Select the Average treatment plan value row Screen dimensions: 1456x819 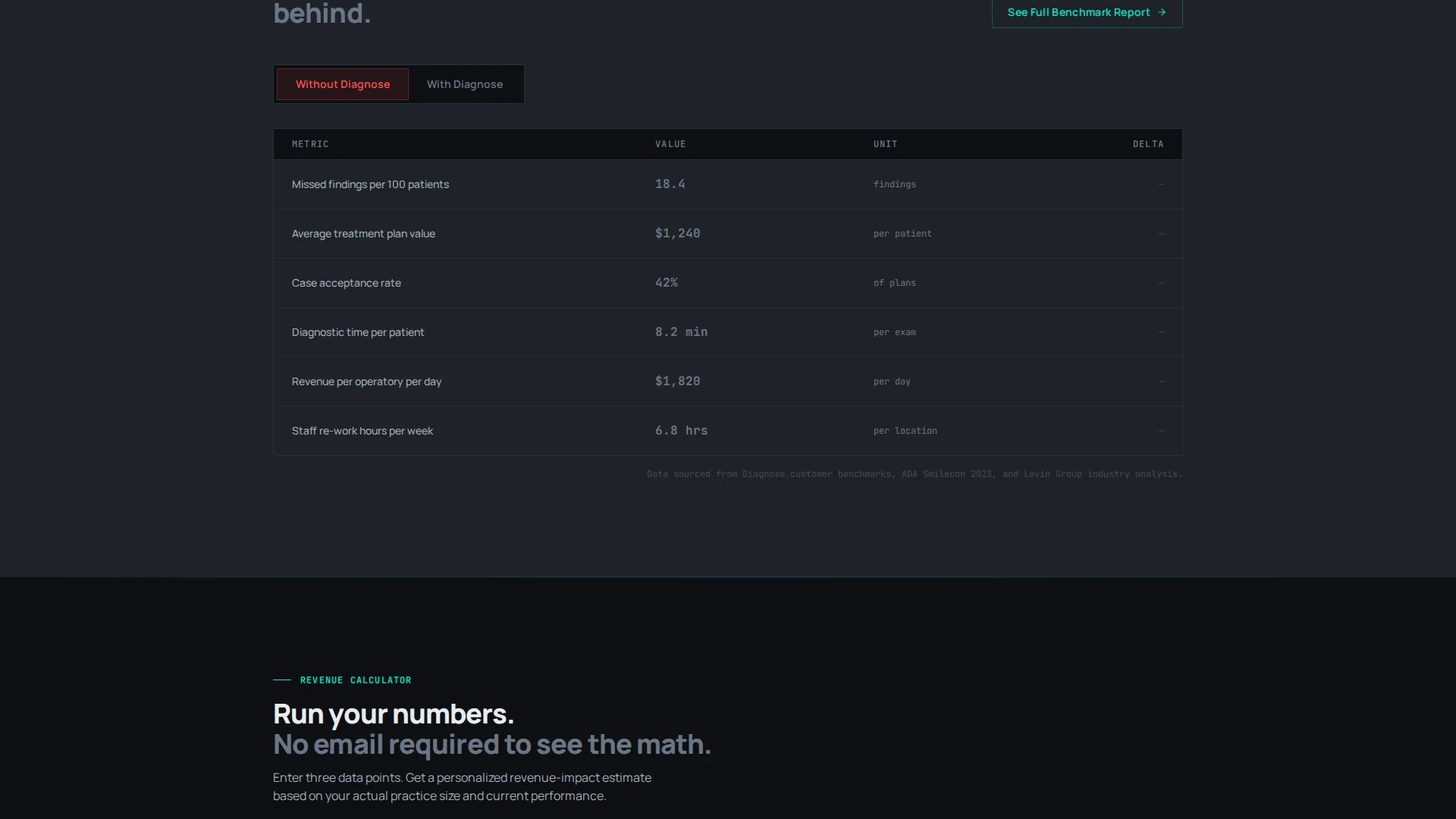(x=727, y=234)
